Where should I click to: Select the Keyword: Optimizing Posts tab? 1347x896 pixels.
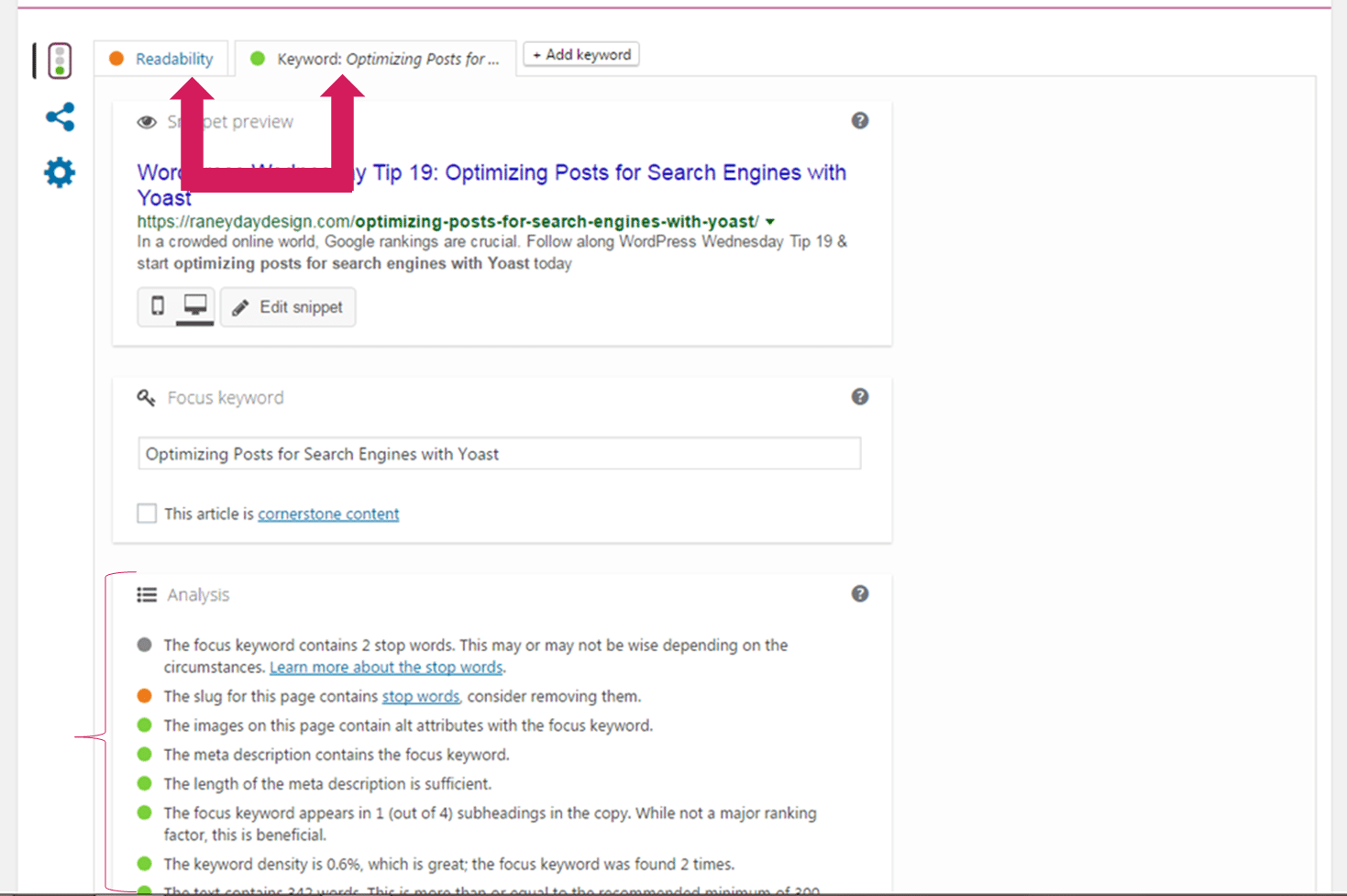coord(375,59)
